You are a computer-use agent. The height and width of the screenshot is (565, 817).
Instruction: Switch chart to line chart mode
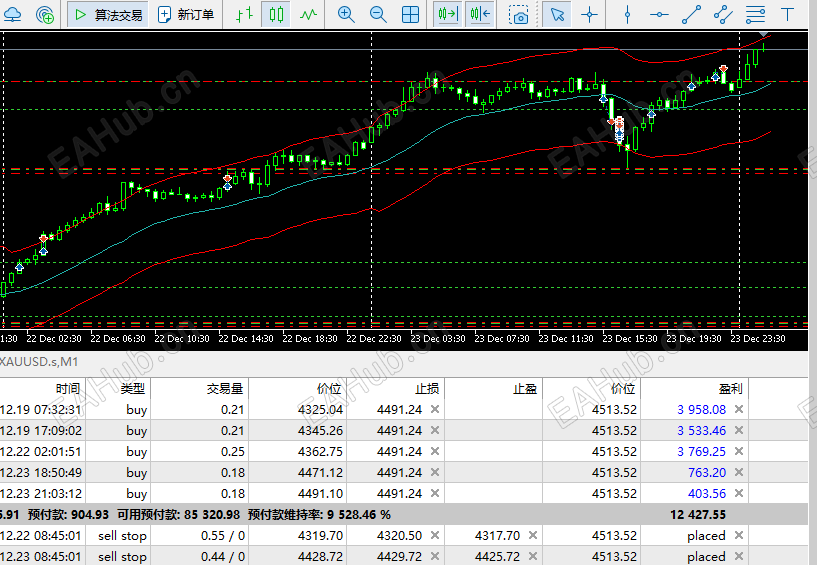click(x=308, y=14)
